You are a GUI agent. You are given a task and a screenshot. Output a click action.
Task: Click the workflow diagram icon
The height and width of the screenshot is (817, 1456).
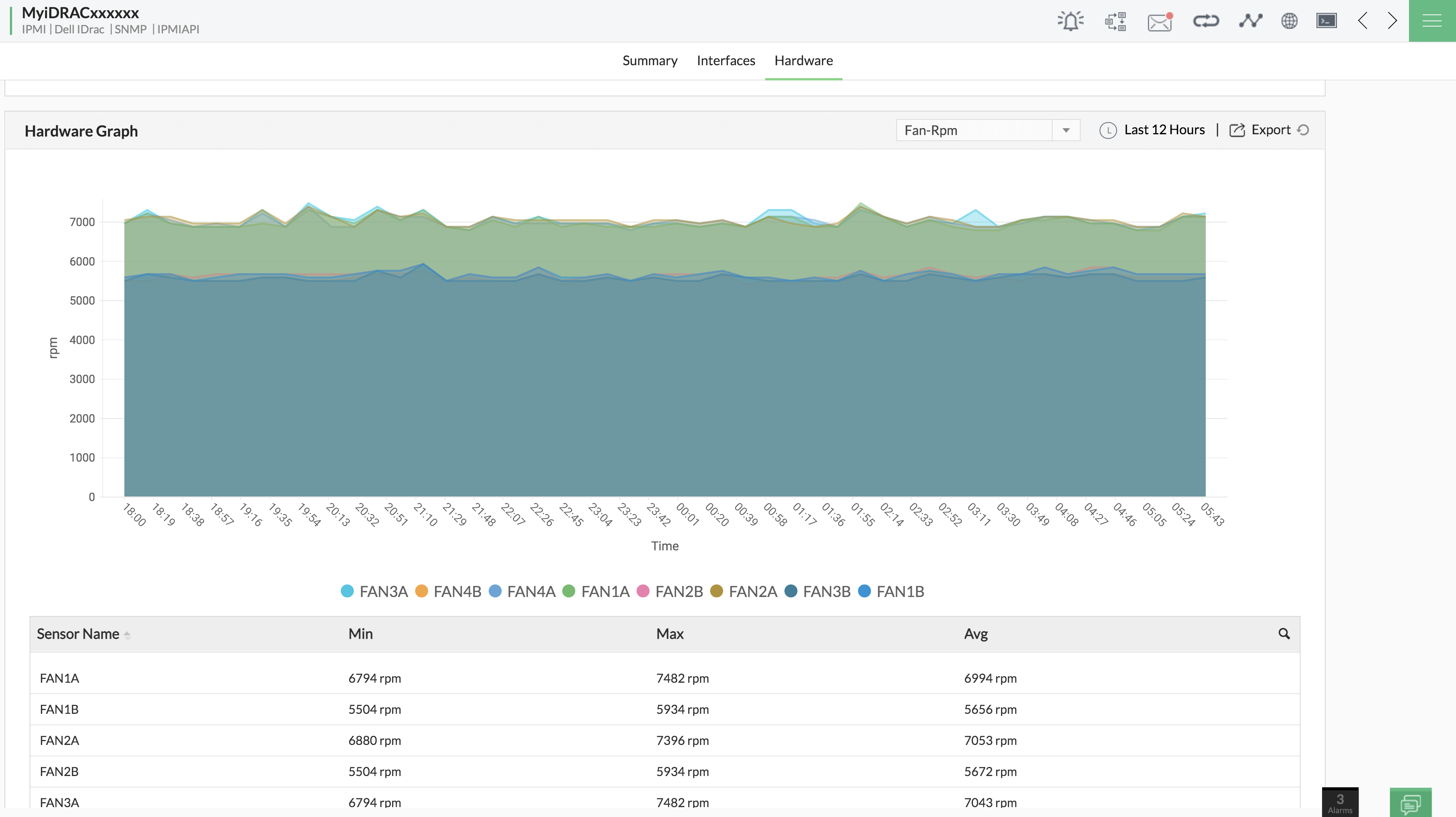pos(1115,21)
